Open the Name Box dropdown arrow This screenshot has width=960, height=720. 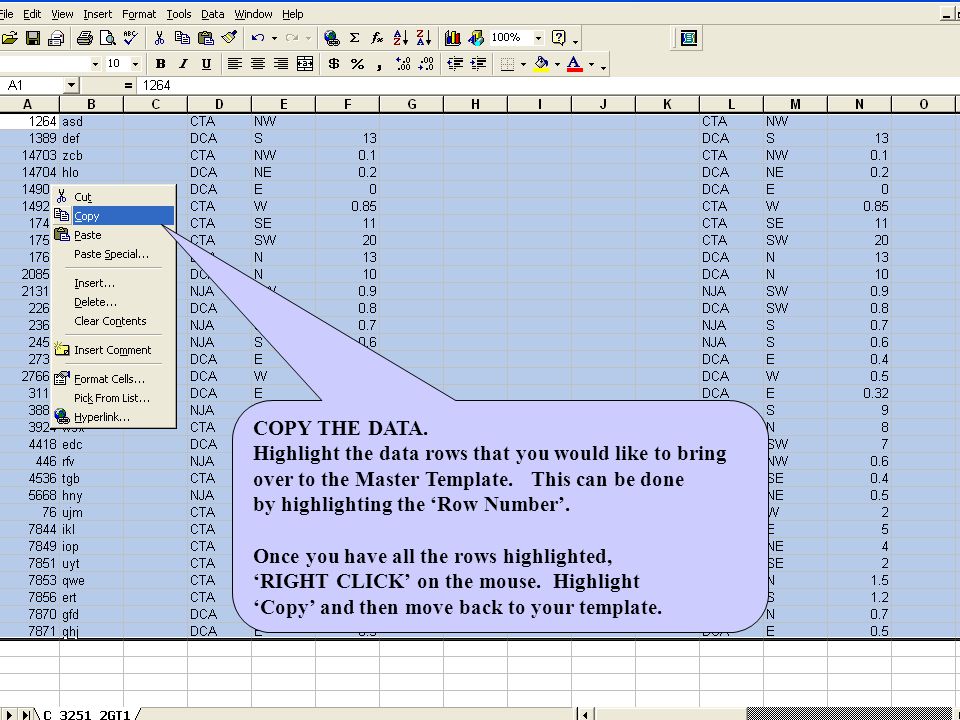coord(72,85)
